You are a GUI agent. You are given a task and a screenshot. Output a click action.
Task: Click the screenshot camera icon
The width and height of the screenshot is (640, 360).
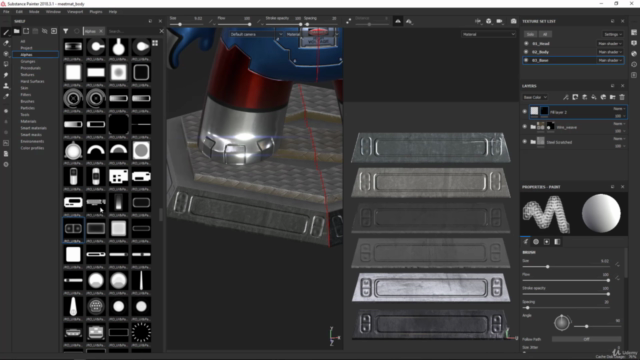pyautogui.click(x=513, y=21)
